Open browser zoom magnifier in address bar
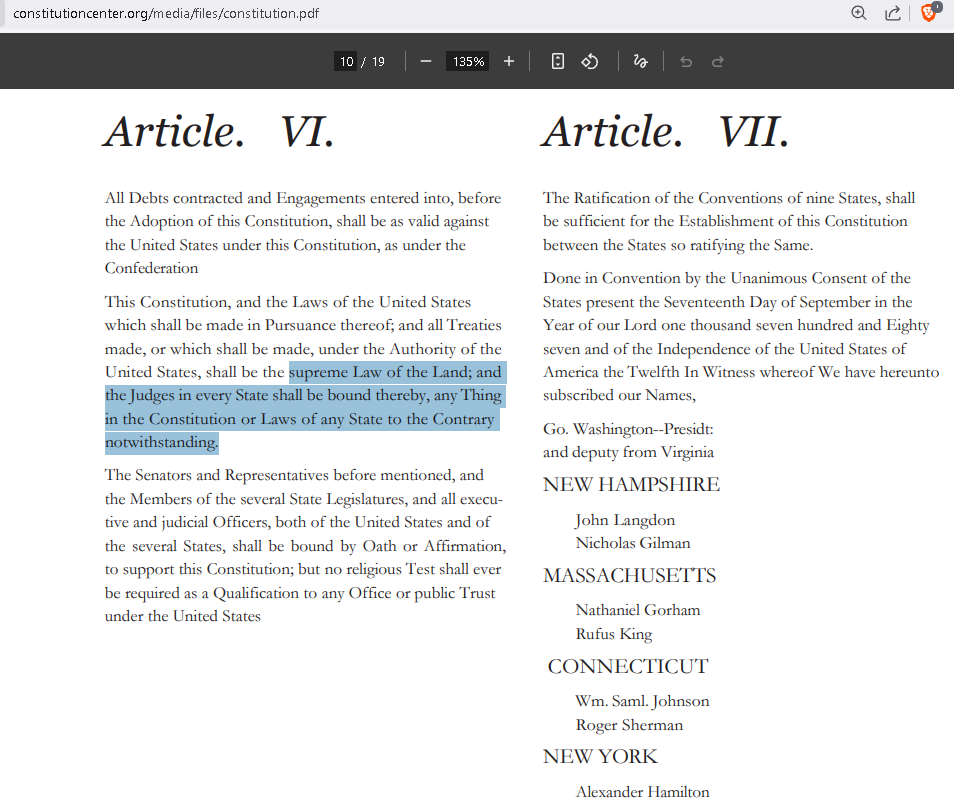 tap(858, 13)
